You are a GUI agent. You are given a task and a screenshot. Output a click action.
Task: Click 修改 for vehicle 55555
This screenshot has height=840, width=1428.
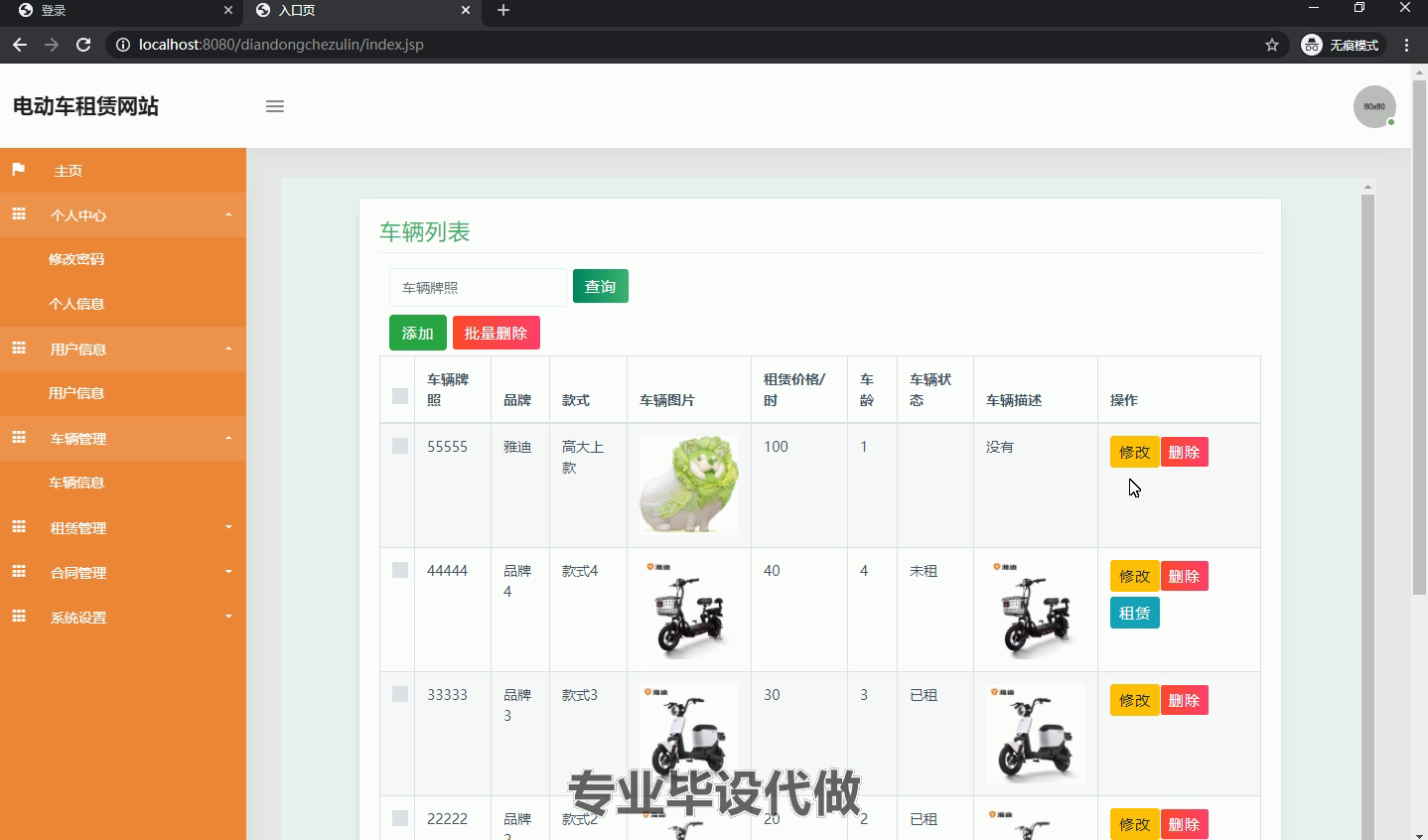[x=1135, y=452]
